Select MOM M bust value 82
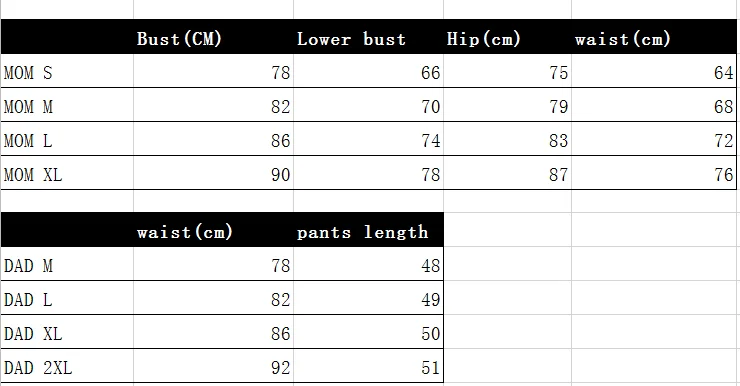The height and width of the screenshot is (386, 740). tap(213, 105)
